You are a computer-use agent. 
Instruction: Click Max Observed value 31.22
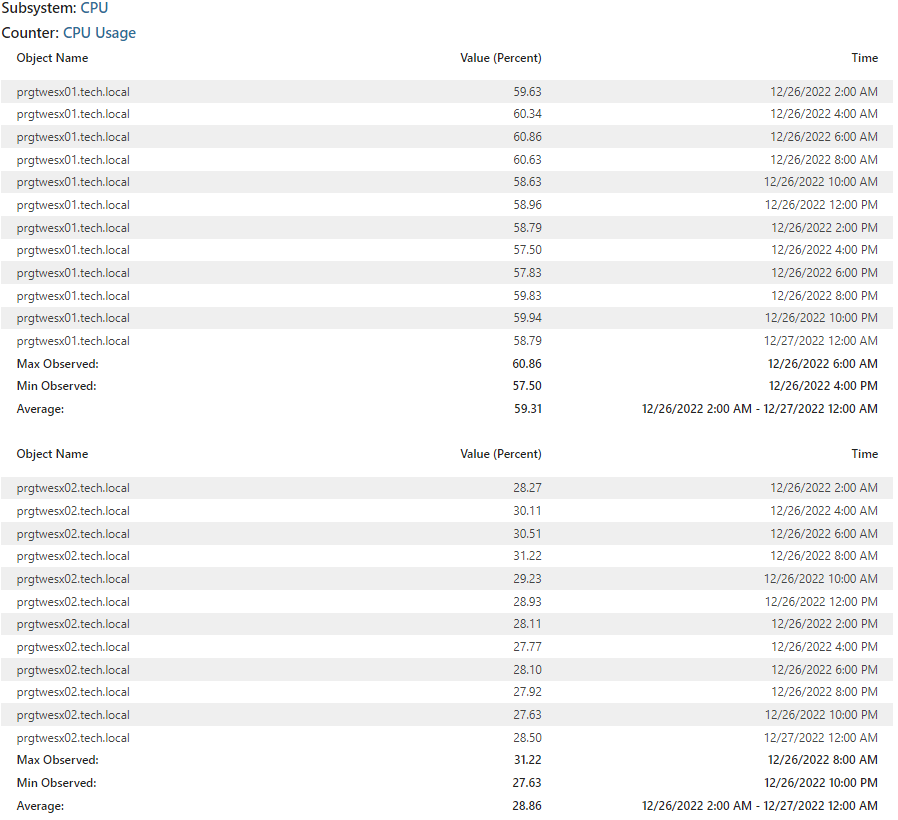(x=527, y=760)
